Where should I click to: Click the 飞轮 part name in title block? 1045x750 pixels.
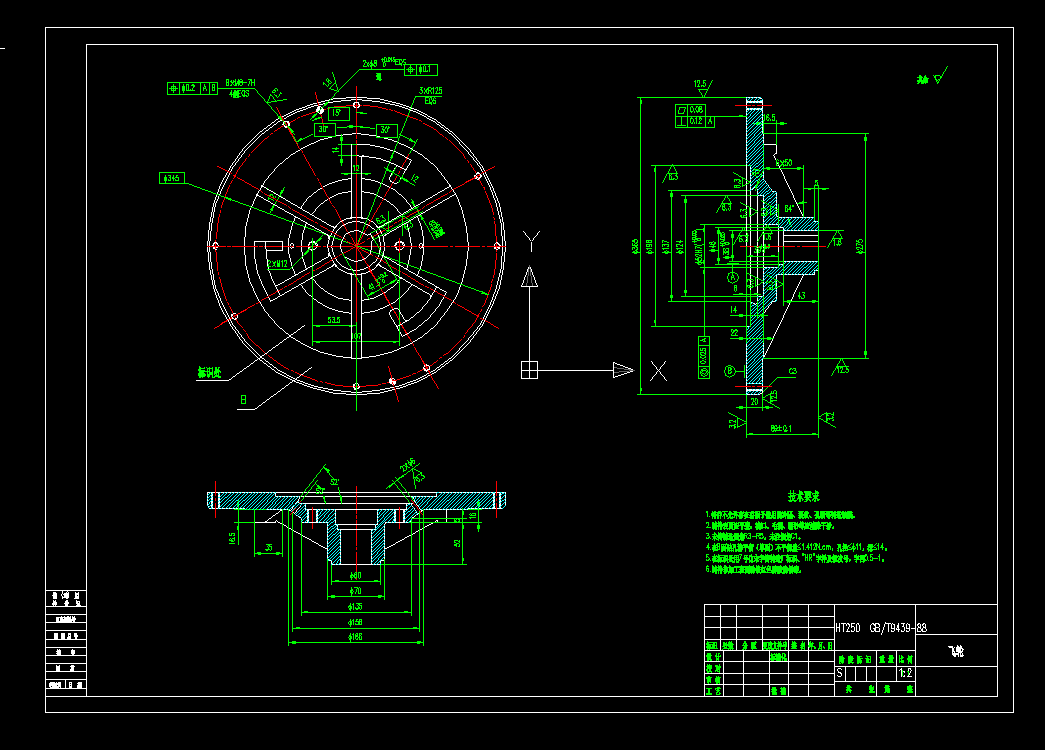pos(957,650)
